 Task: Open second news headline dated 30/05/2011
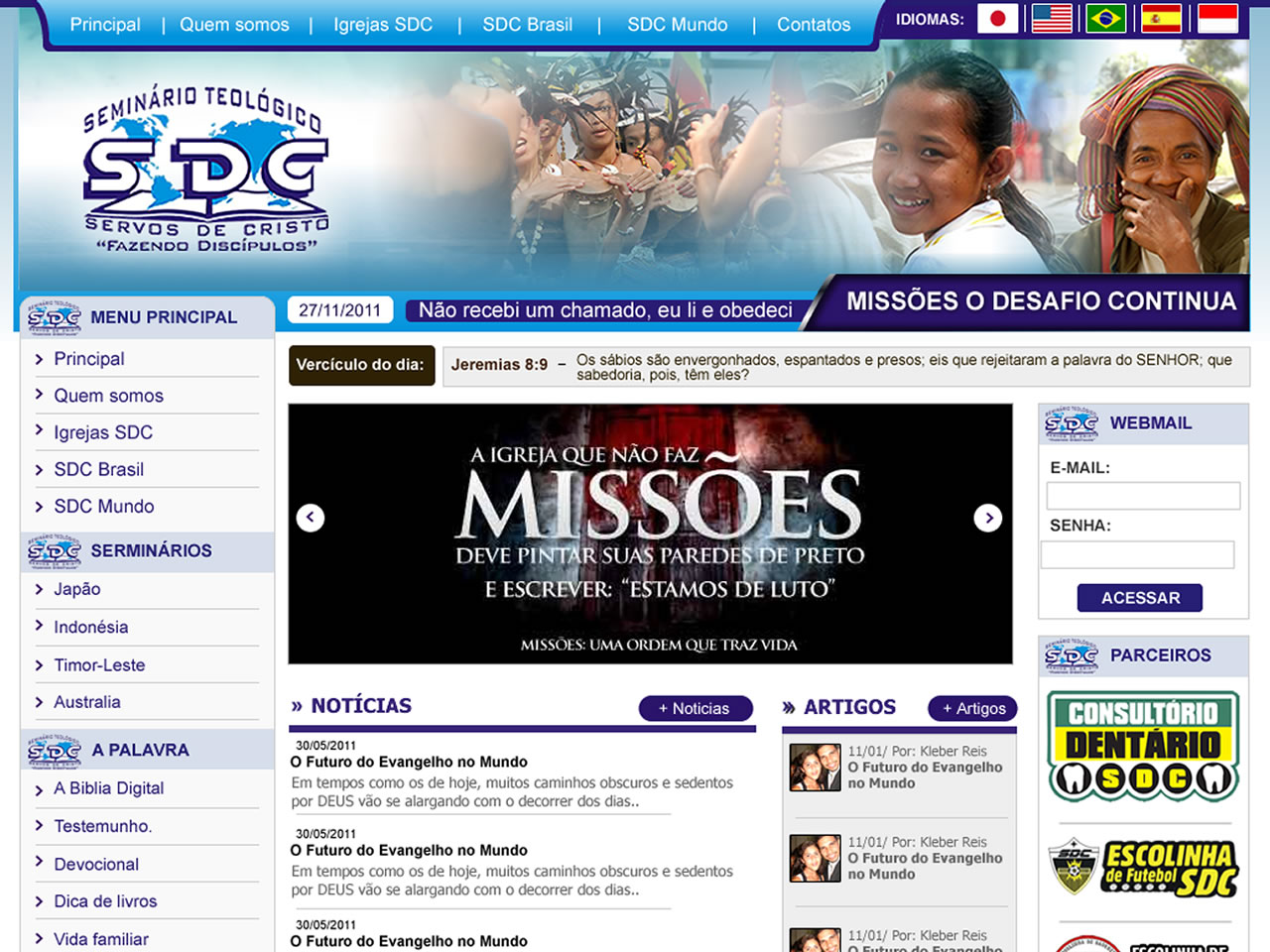(x=409, y=850)
